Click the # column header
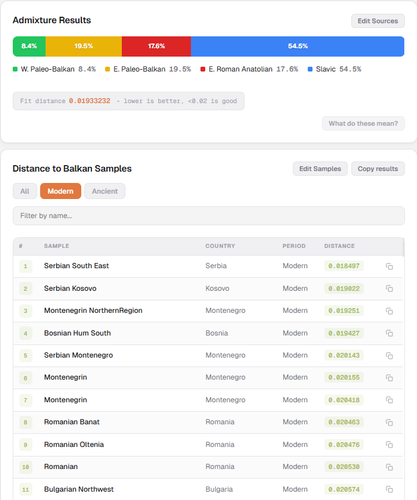The image size is (417, 500). tap(21, 246)
